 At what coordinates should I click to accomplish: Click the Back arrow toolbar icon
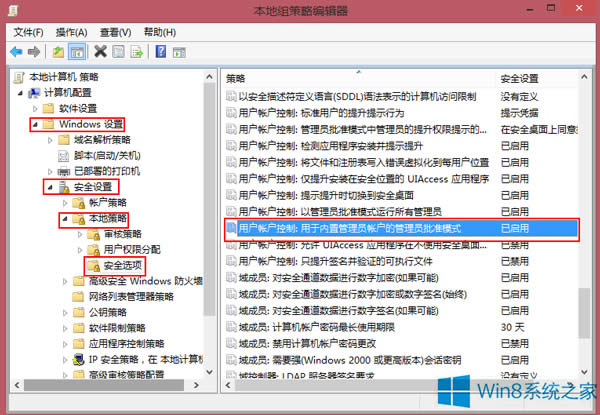[16, 52]
